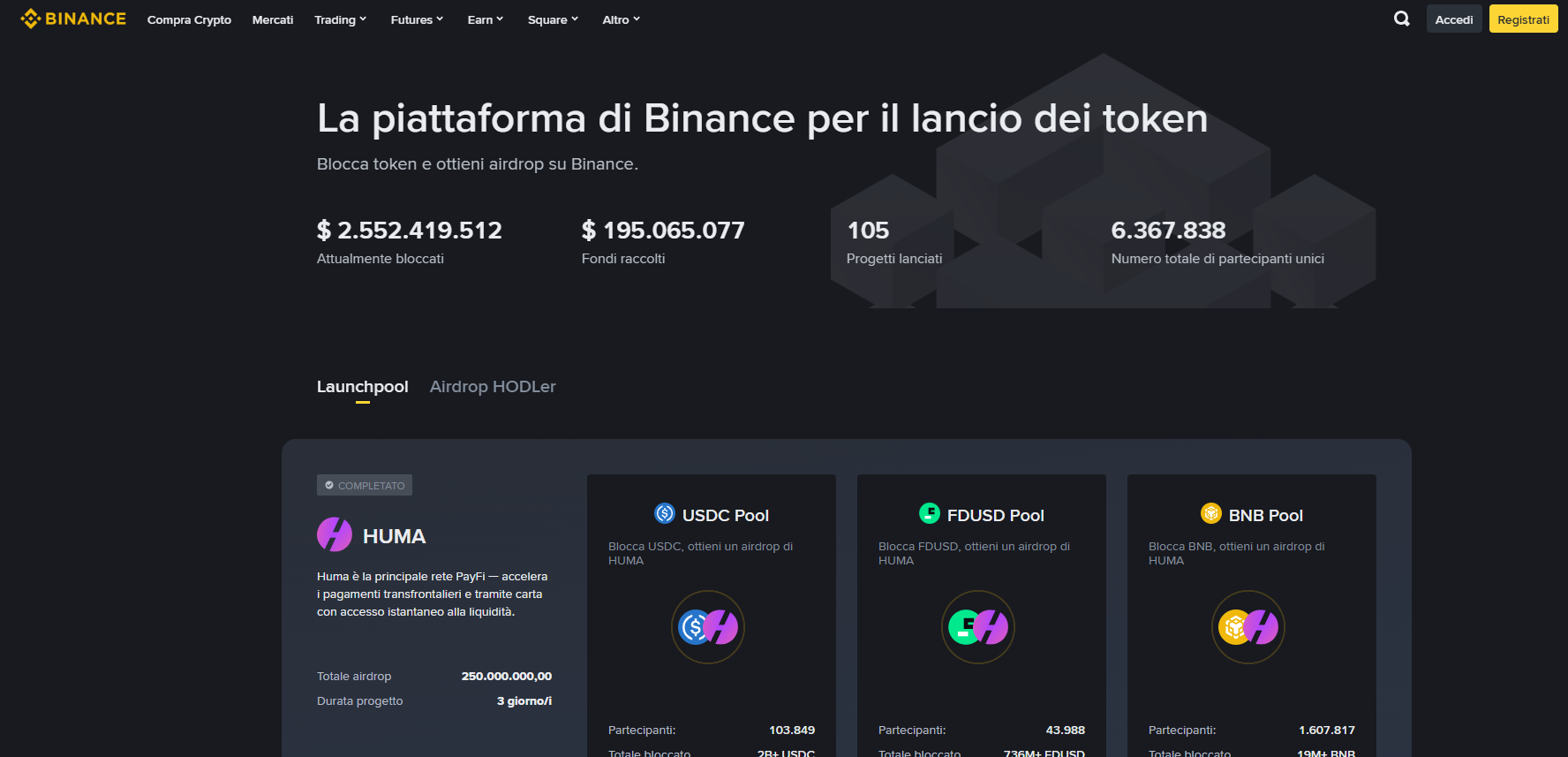Switch to the Airdrop HODLer tab

pos(493,387)
